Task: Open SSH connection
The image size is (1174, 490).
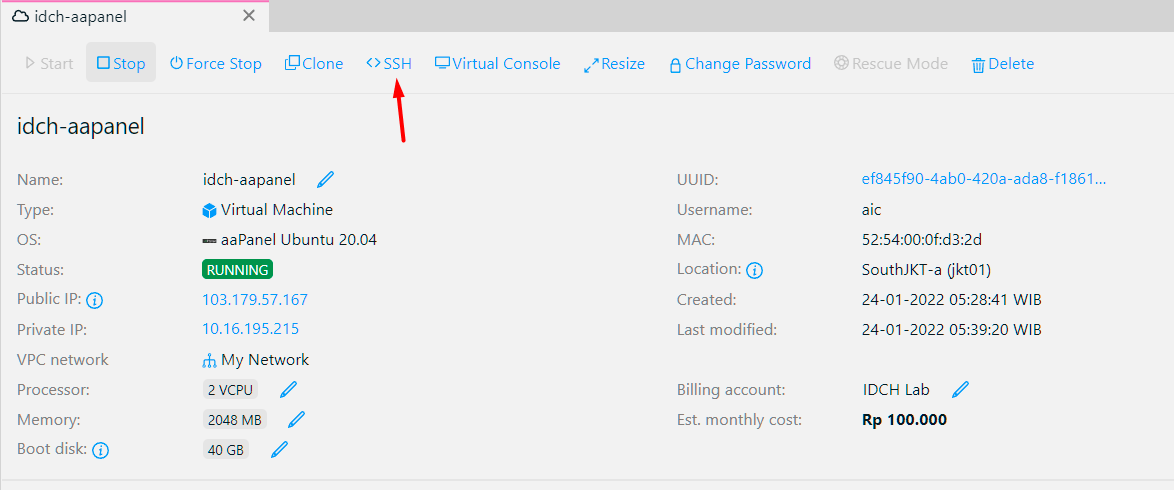Action: [389, 63]
